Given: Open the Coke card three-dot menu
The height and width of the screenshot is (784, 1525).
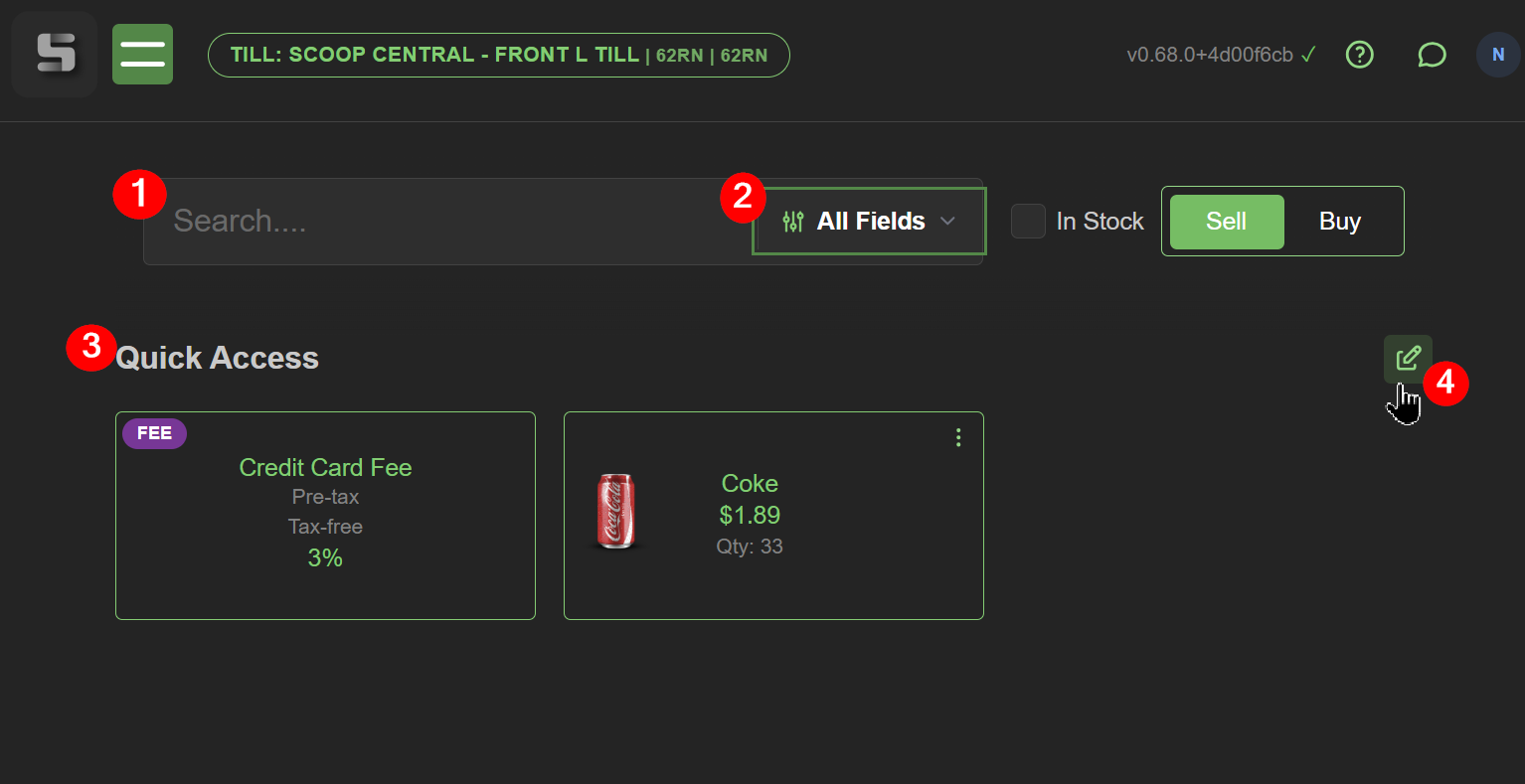Looking at the screenshot, I should (x=958, y=437).
